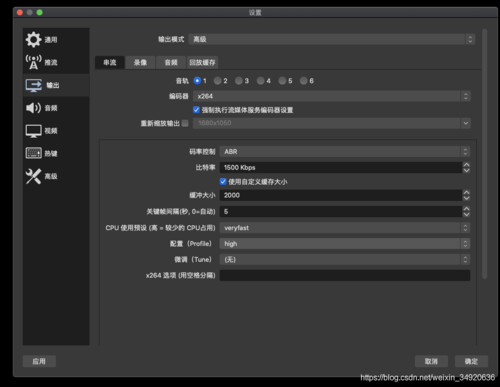Open the x264 encoder dropdown

click(332, 96)
